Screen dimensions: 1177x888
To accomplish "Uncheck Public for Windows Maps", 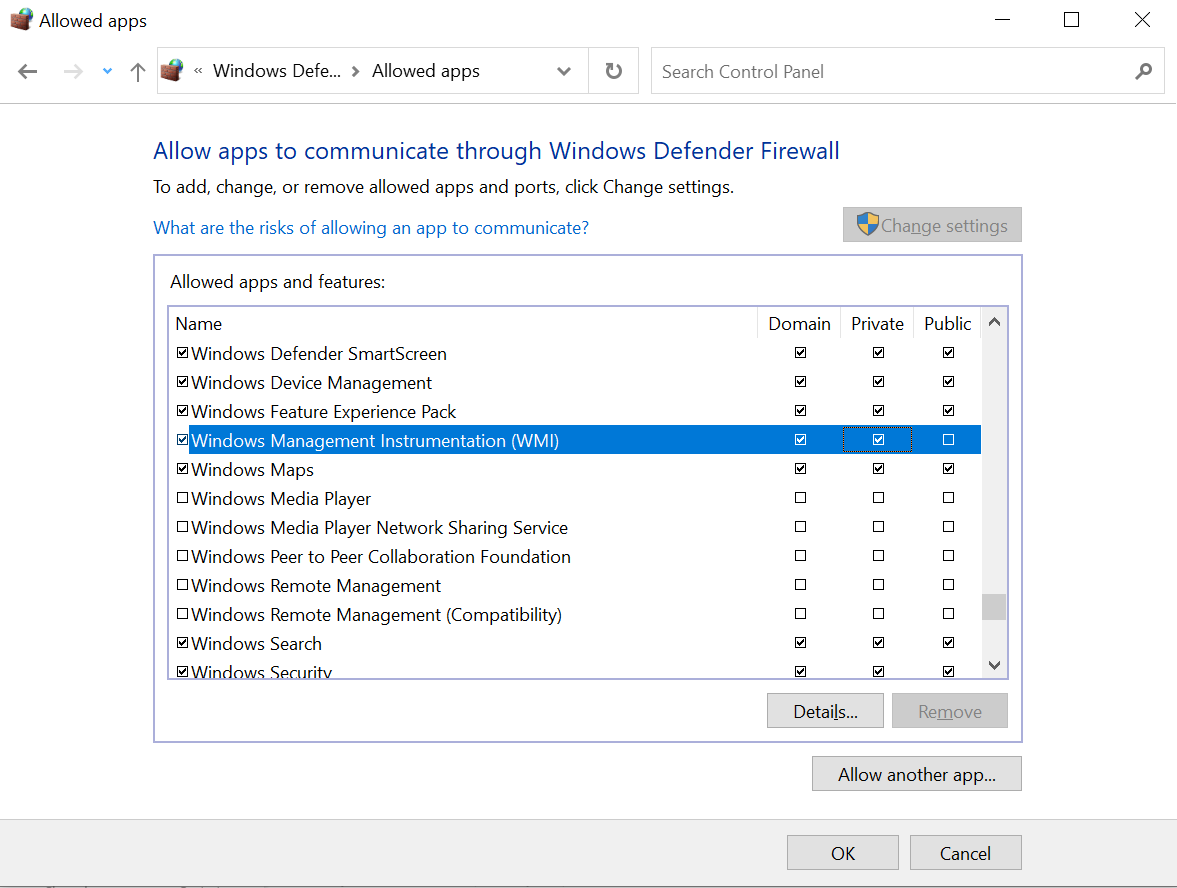I will tap(949, 468).
